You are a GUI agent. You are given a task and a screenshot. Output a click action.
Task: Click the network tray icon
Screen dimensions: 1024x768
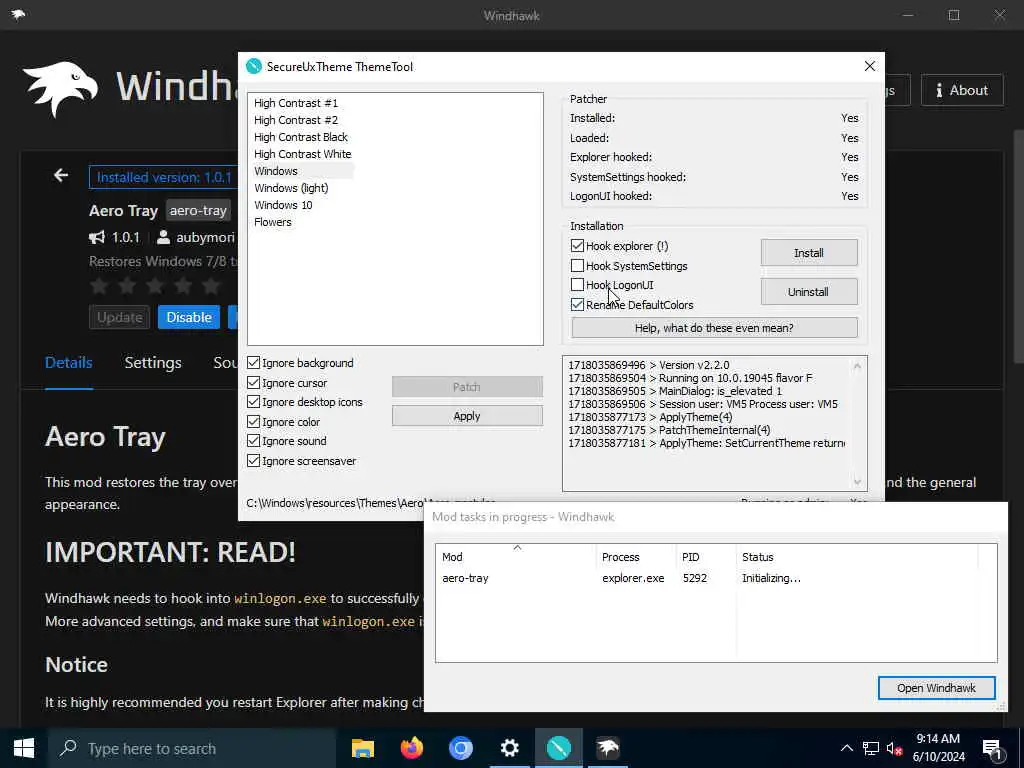(x=871, y=748)
